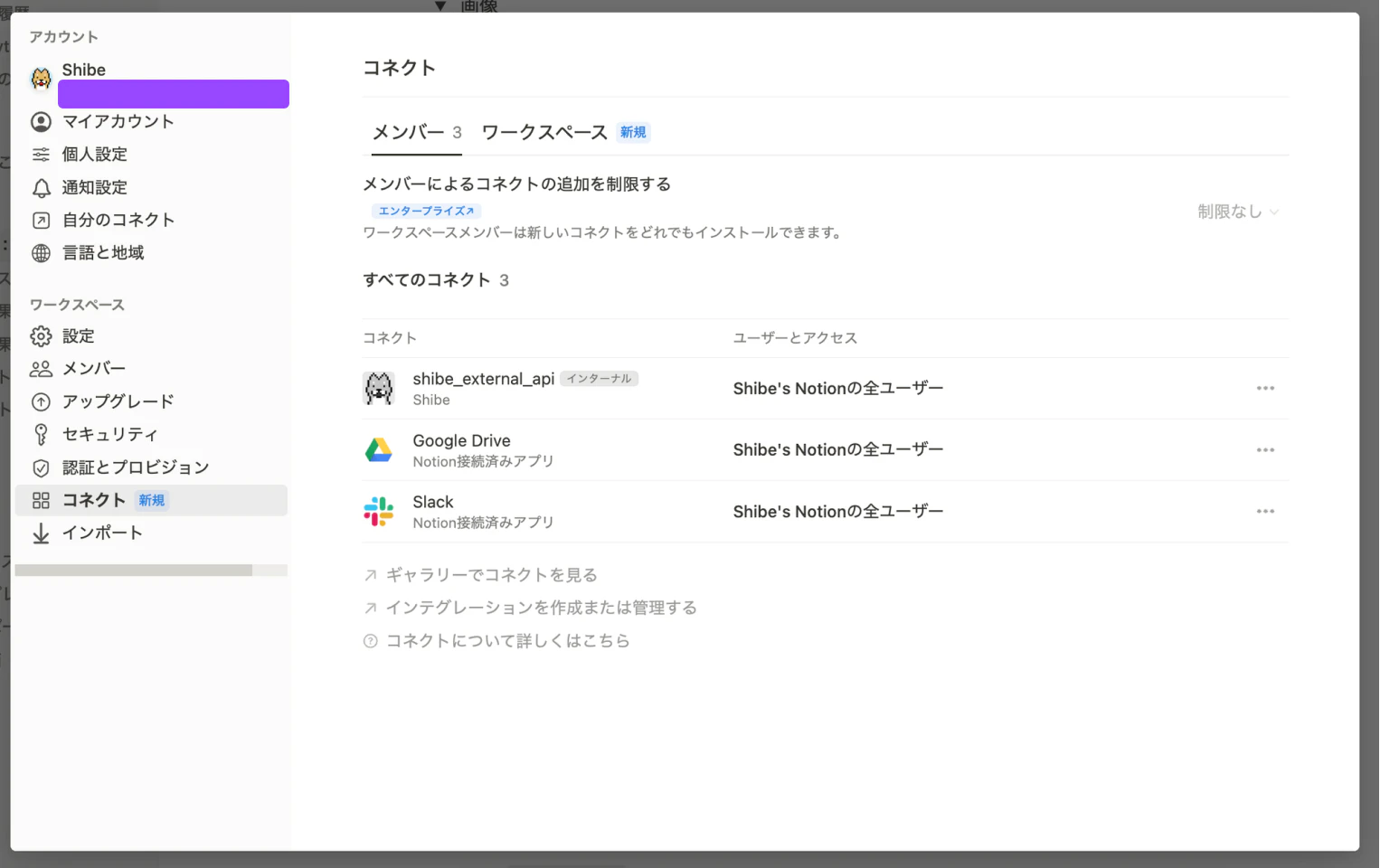This screenshot has width=1380, height=868.
Task: Select コネクト in workspace sidebar
Action: (x=151, y=500)
